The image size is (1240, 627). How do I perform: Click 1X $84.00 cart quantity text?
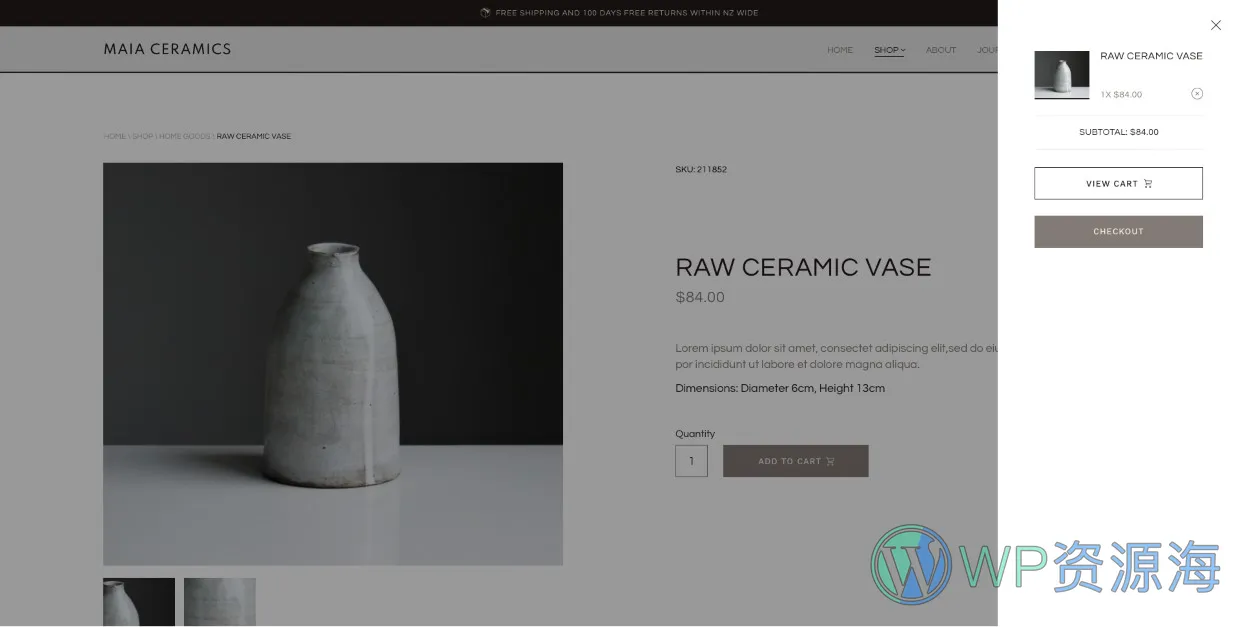pyautogui.click(x=1121, y=95)
